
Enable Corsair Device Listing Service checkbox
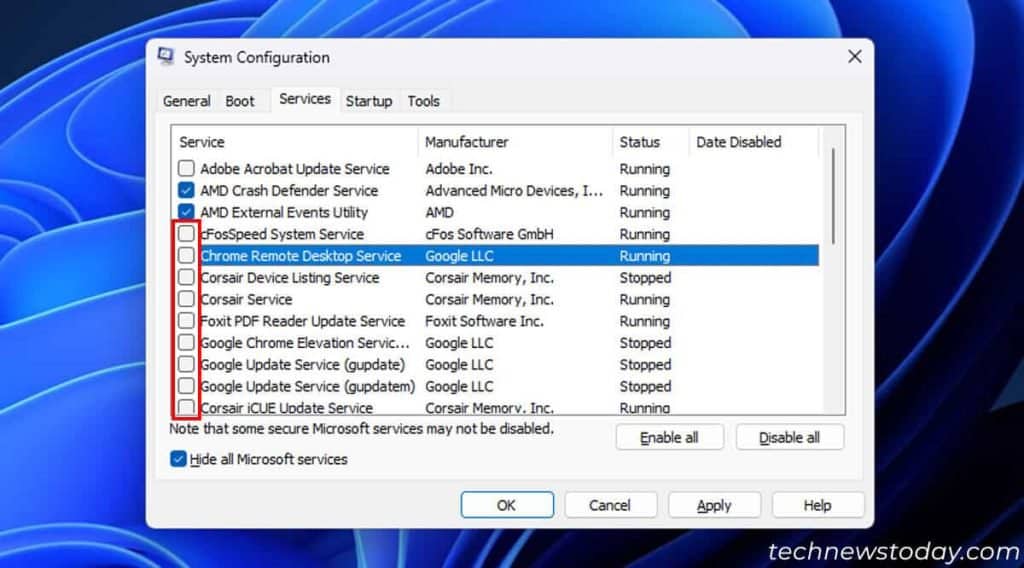[x=186, y=277]
